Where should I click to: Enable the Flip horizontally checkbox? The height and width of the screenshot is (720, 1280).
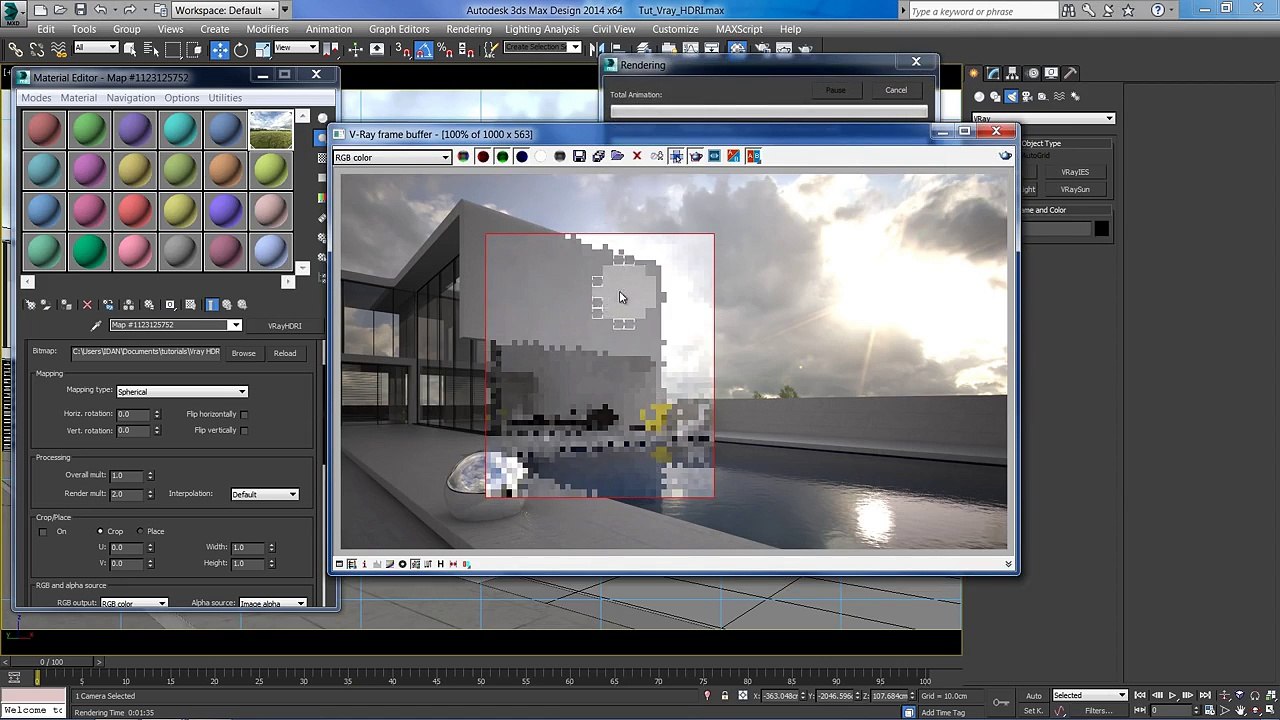[244, 414]
